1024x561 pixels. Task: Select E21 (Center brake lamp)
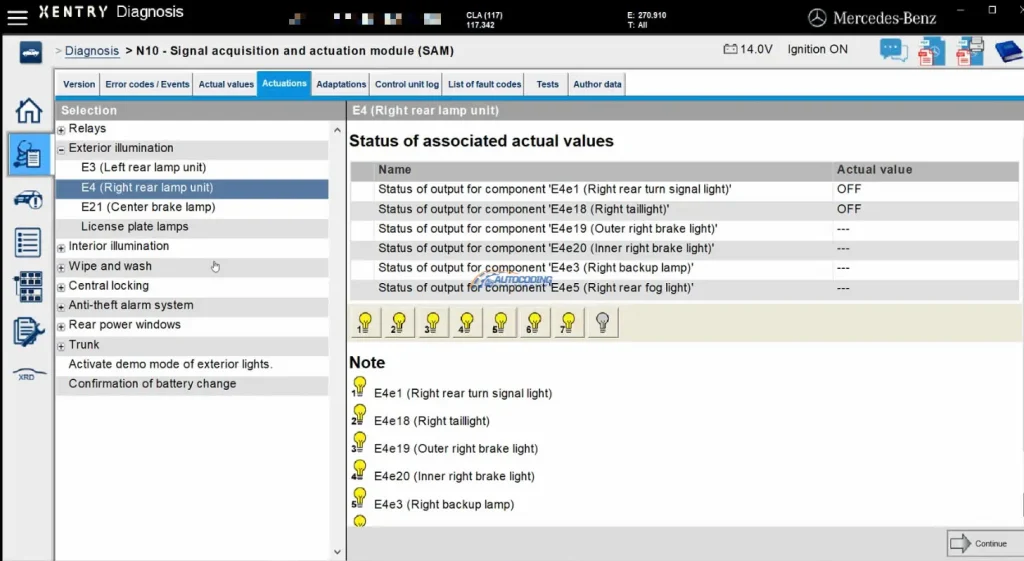point(148,207)
